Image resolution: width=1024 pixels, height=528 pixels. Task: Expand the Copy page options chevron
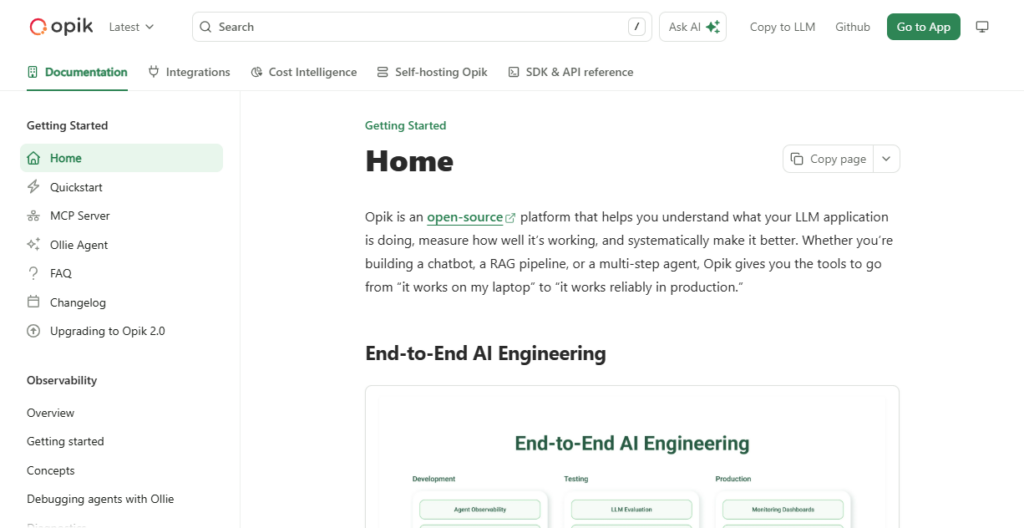pos(886,159)
